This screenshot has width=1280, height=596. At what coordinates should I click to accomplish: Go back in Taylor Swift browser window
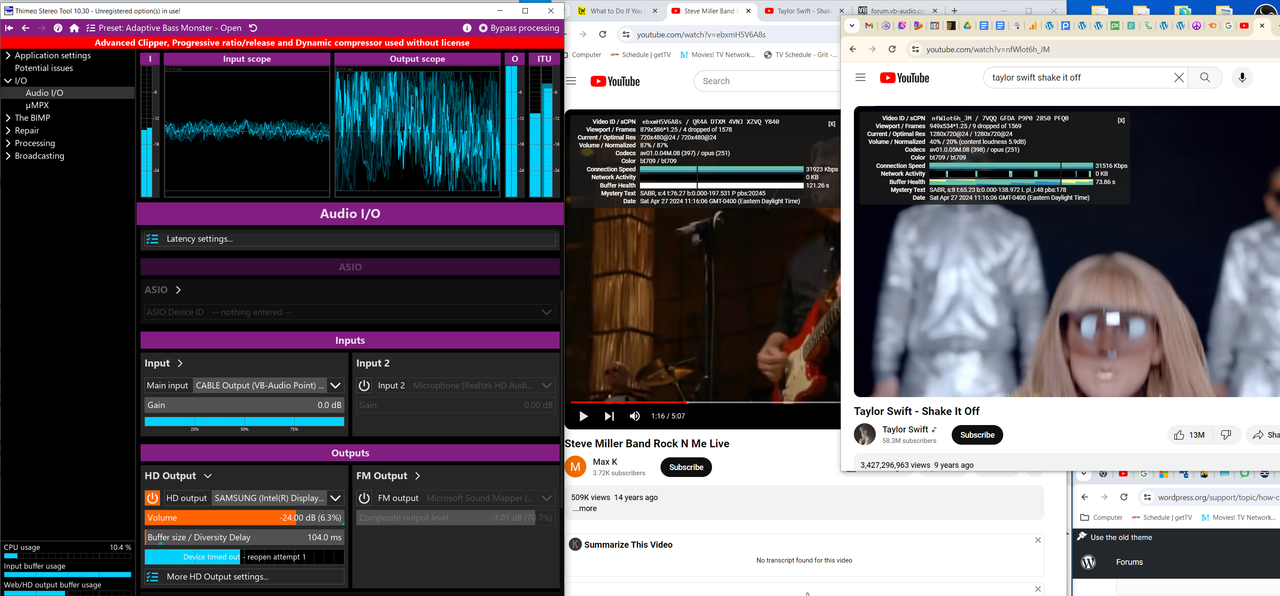(853, 49)
